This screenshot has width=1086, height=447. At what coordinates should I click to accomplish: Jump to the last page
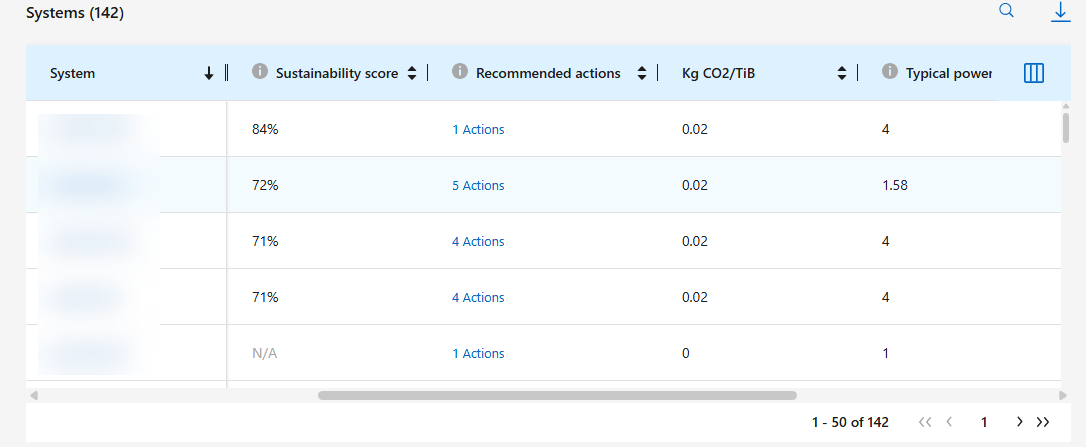[1043, 422]
